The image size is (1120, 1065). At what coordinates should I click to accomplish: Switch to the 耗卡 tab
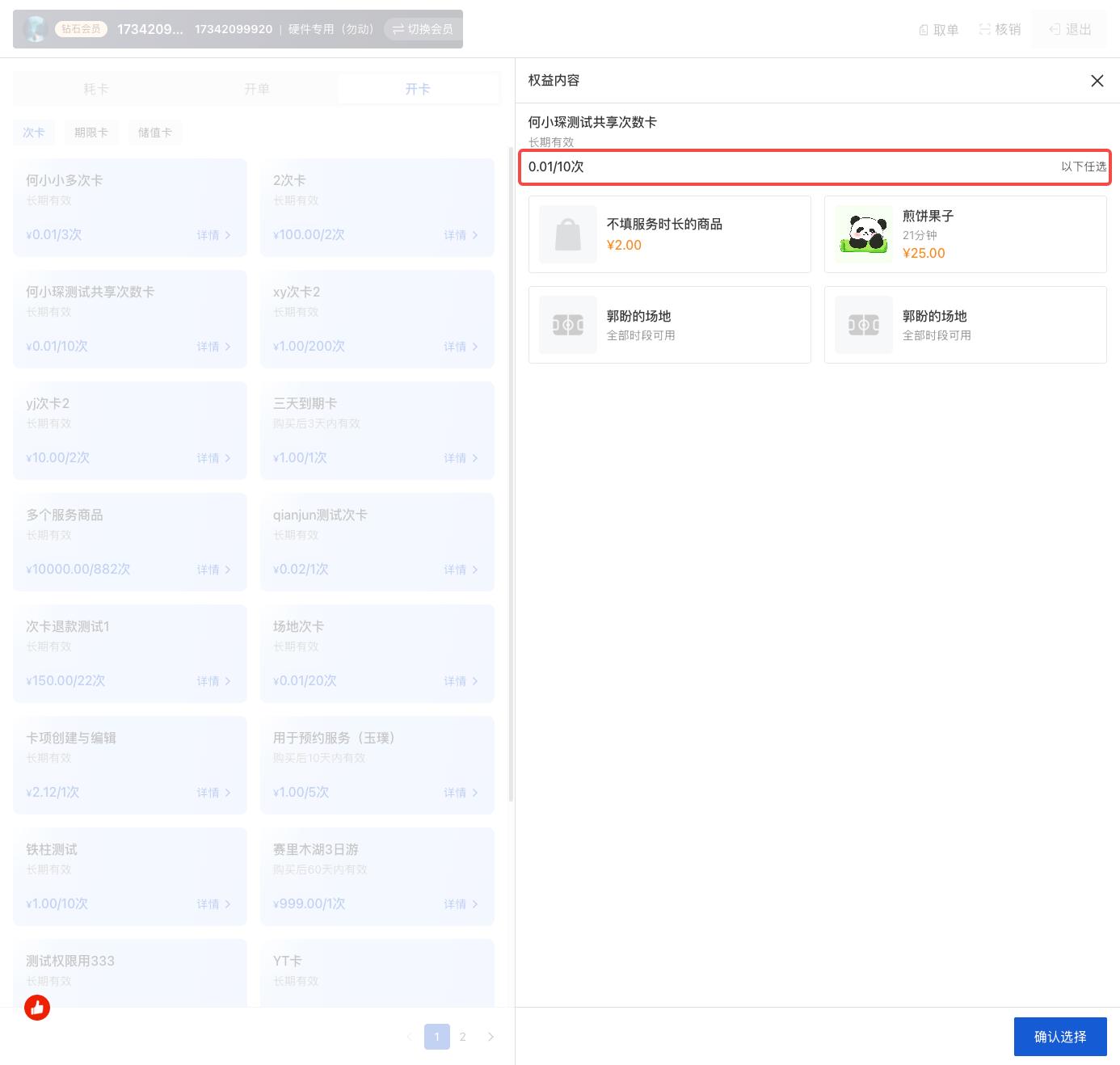(x=95, y=89)
